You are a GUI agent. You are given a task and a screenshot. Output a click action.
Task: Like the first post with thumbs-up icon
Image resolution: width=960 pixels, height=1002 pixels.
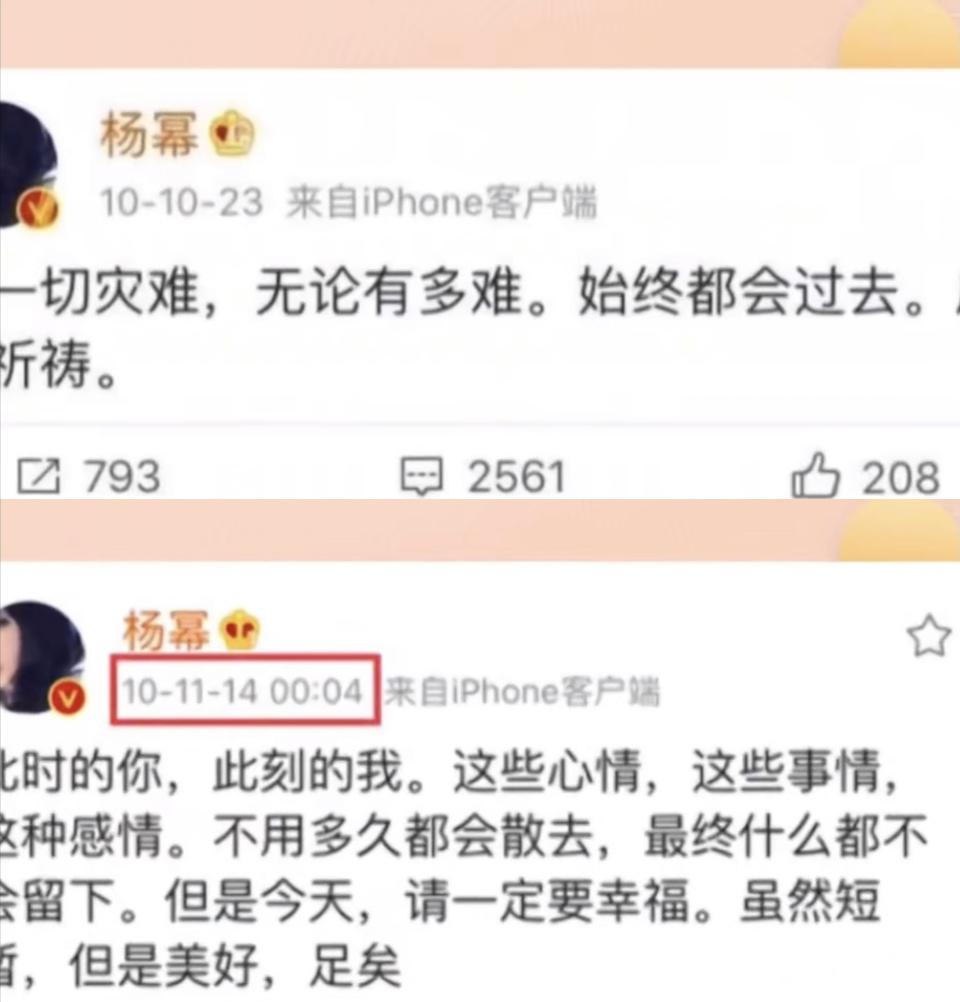click(x=815, y=475)
